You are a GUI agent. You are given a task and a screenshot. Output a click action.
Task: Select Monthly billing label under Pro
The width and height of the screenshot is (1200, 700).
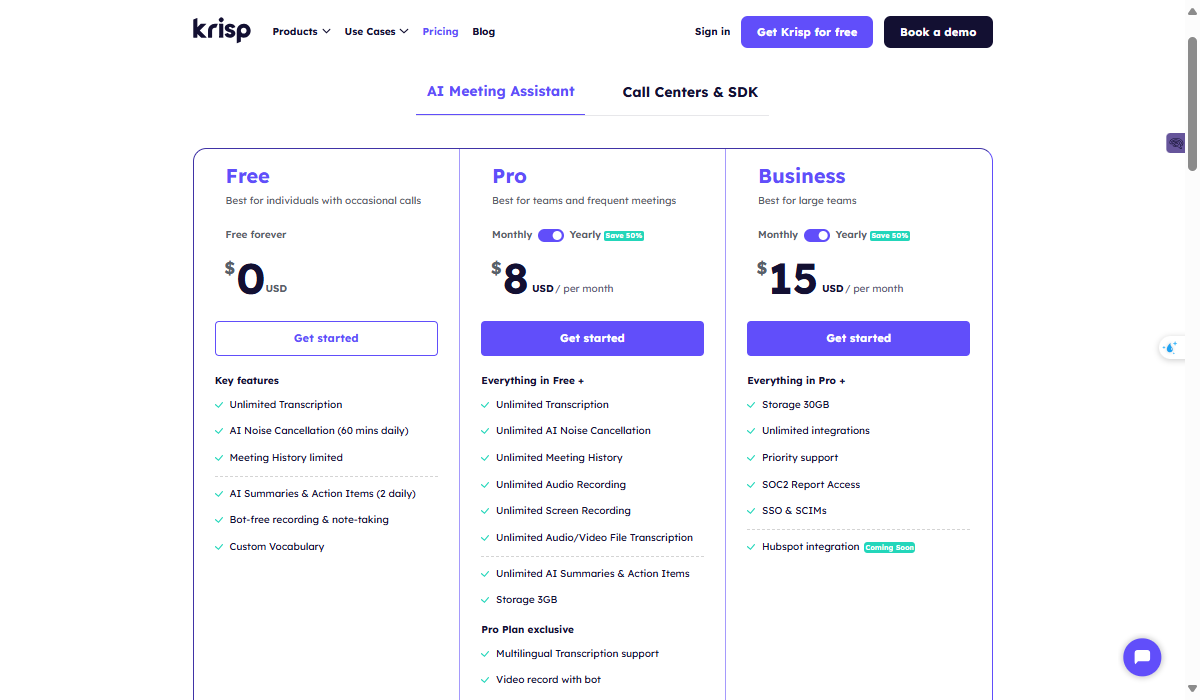tap(512, 235)
